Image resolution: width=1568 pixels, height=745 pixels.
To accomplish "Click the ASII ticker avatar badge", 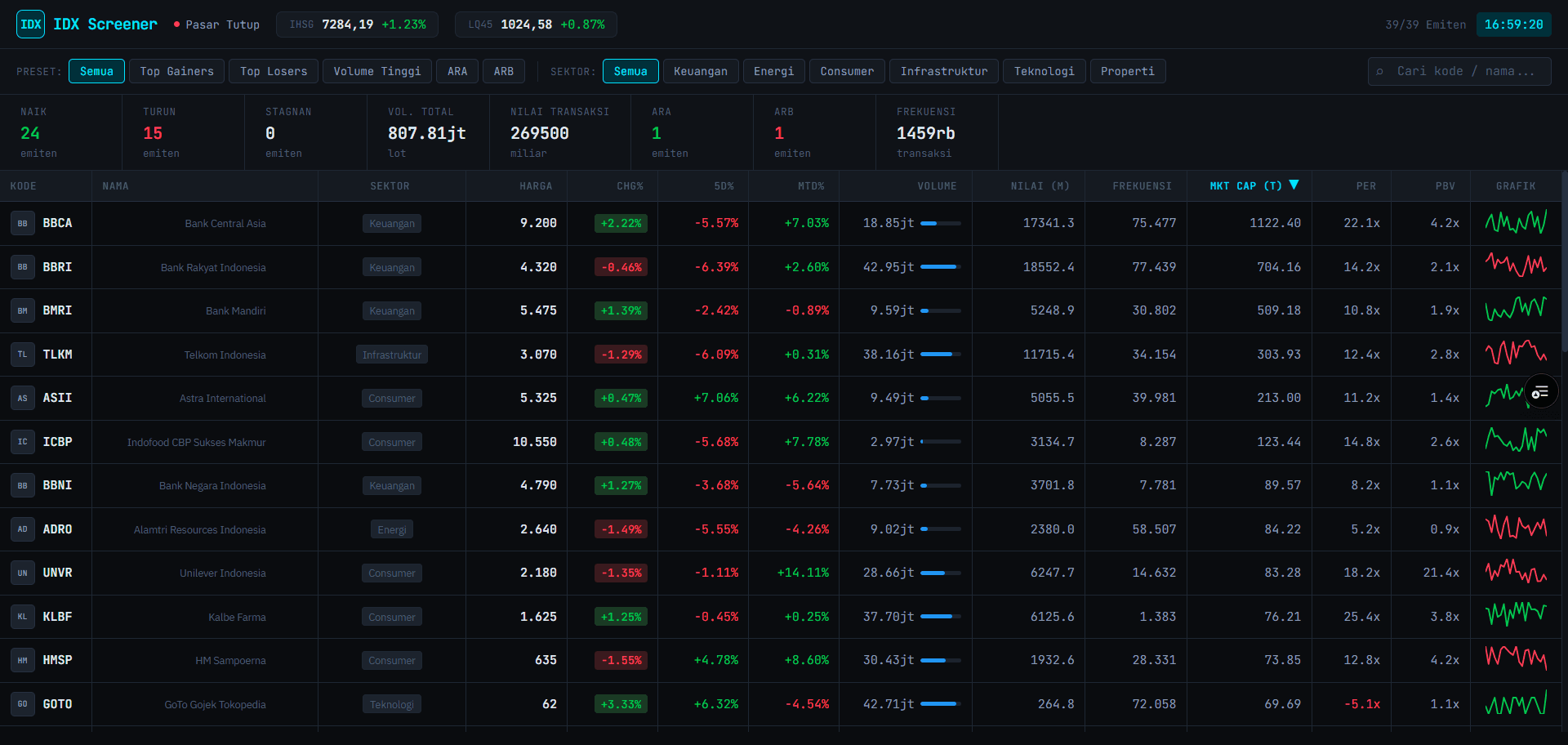I will pyautogui.click(x=23, y=398).
